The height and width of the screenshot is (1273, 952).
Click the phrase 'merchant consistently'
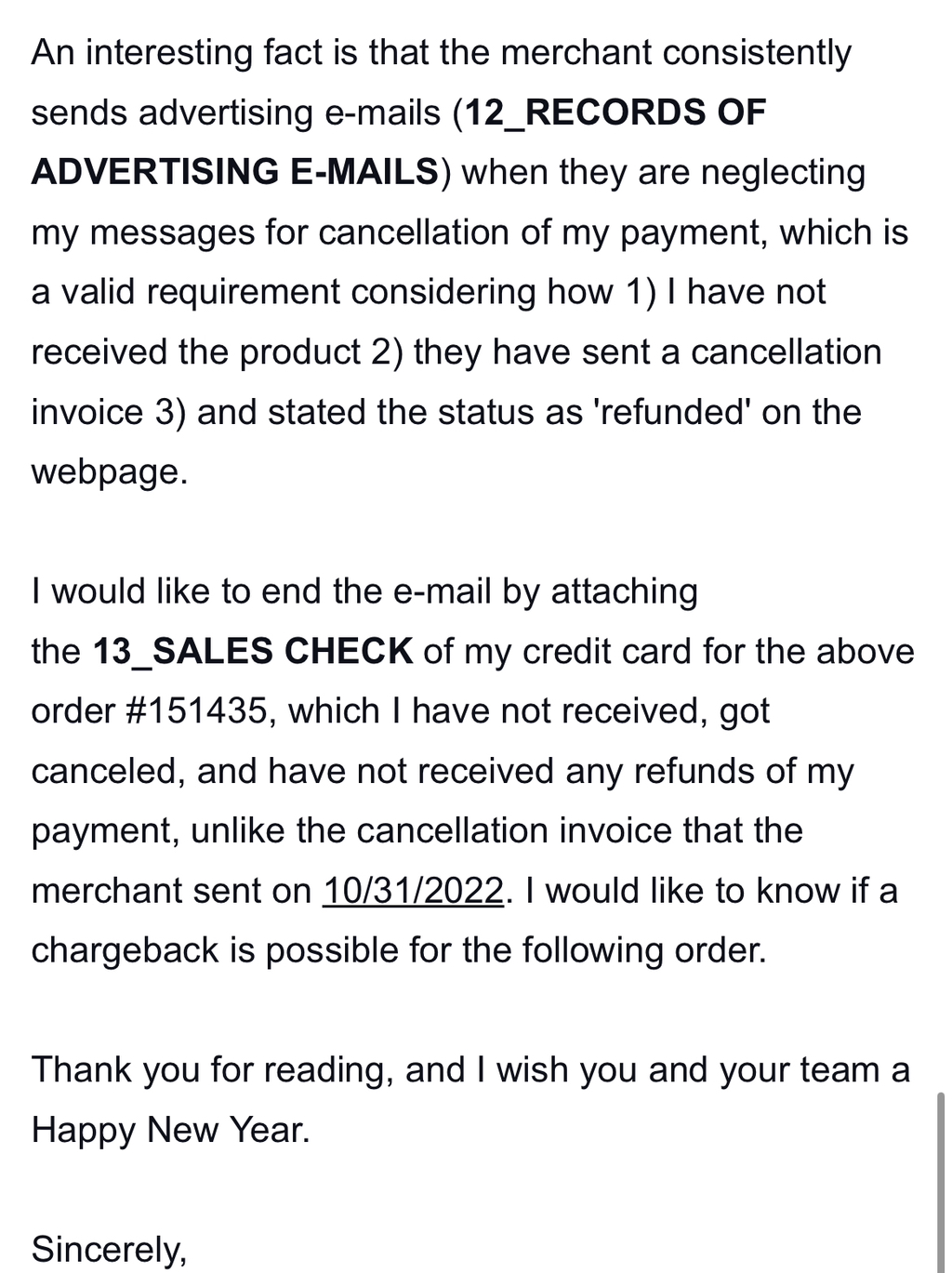[676, 52]
